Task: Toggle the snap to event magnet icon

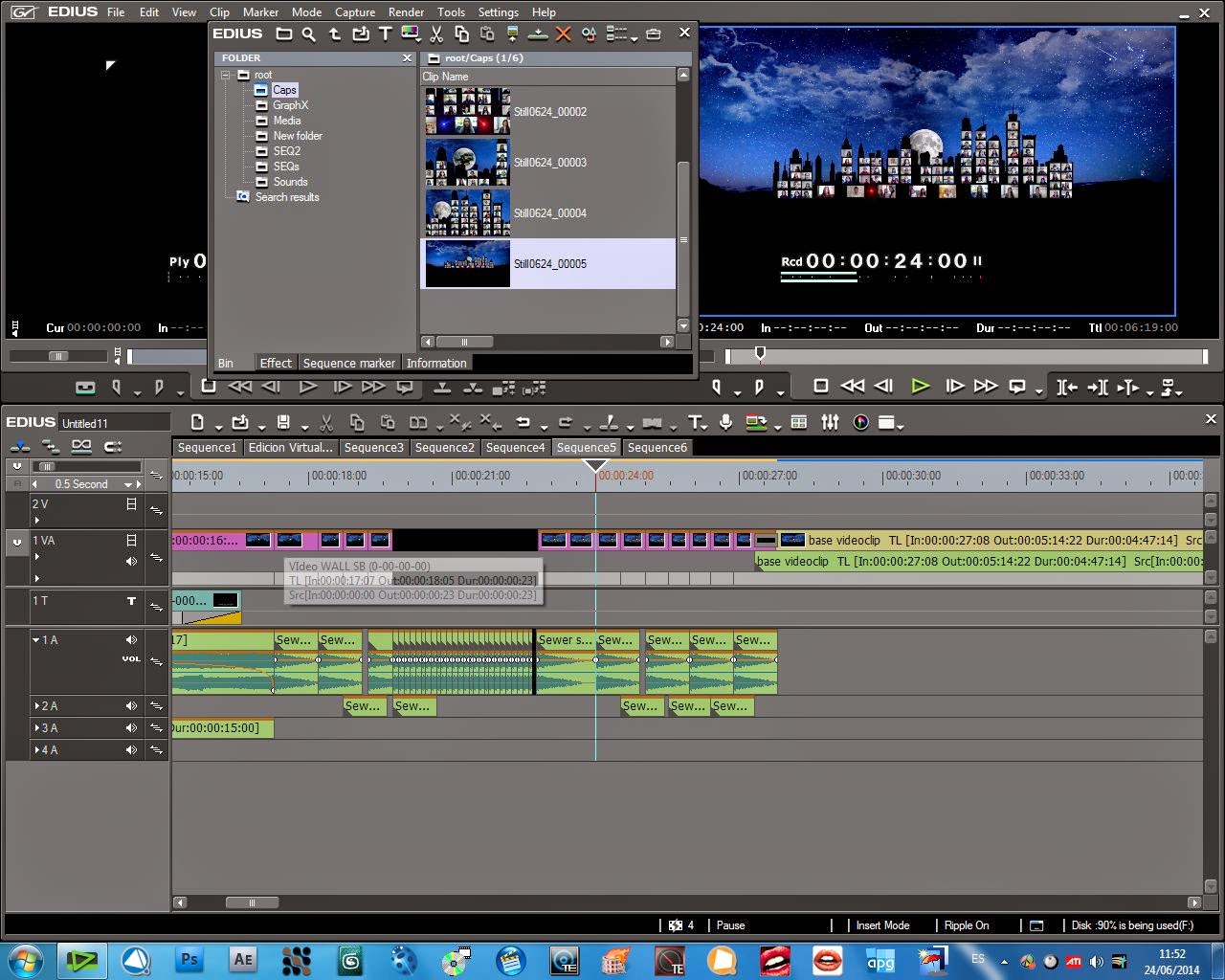Action: (x=113, y=446)
